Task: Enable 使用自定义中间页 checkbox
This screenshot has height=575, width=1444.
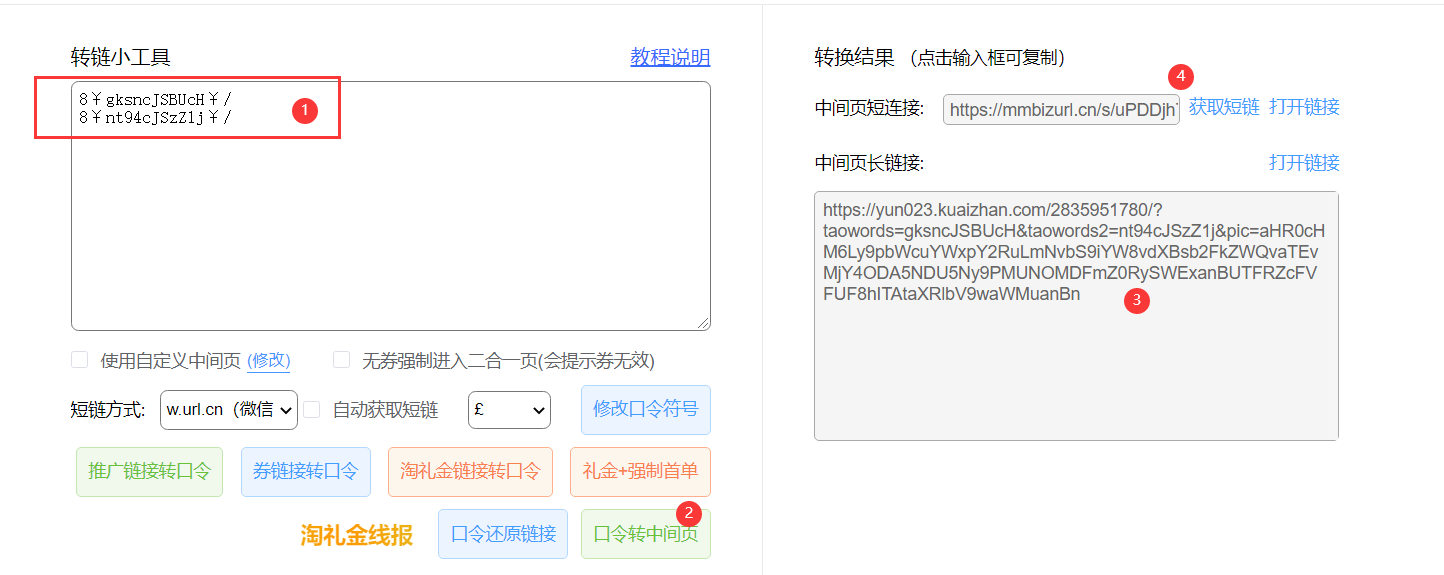Action: tap(80, 360)
